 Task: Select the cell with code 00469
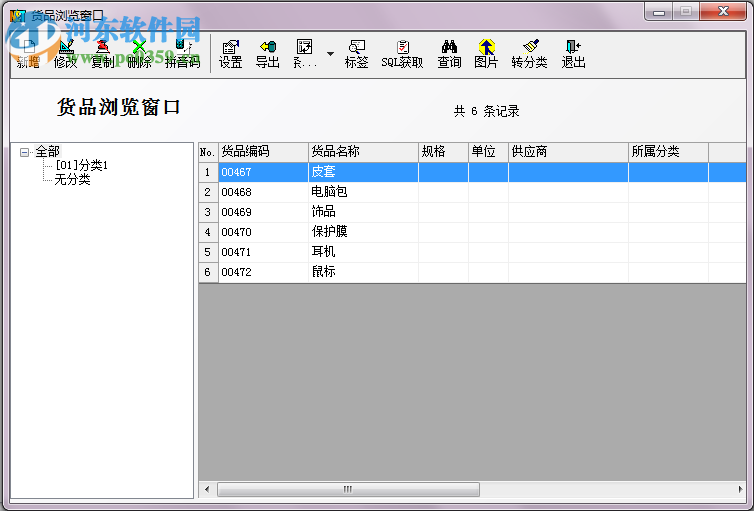[263, 212]
